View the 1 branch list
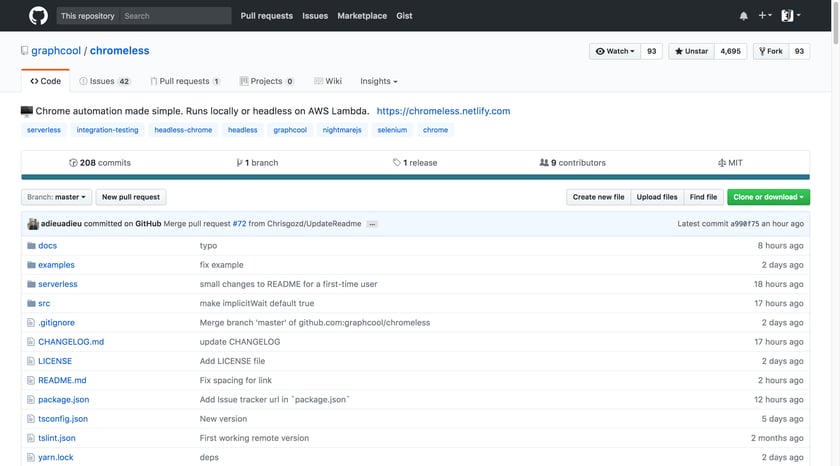Viewport: 840px width, 466px height. tap(257, 163)
